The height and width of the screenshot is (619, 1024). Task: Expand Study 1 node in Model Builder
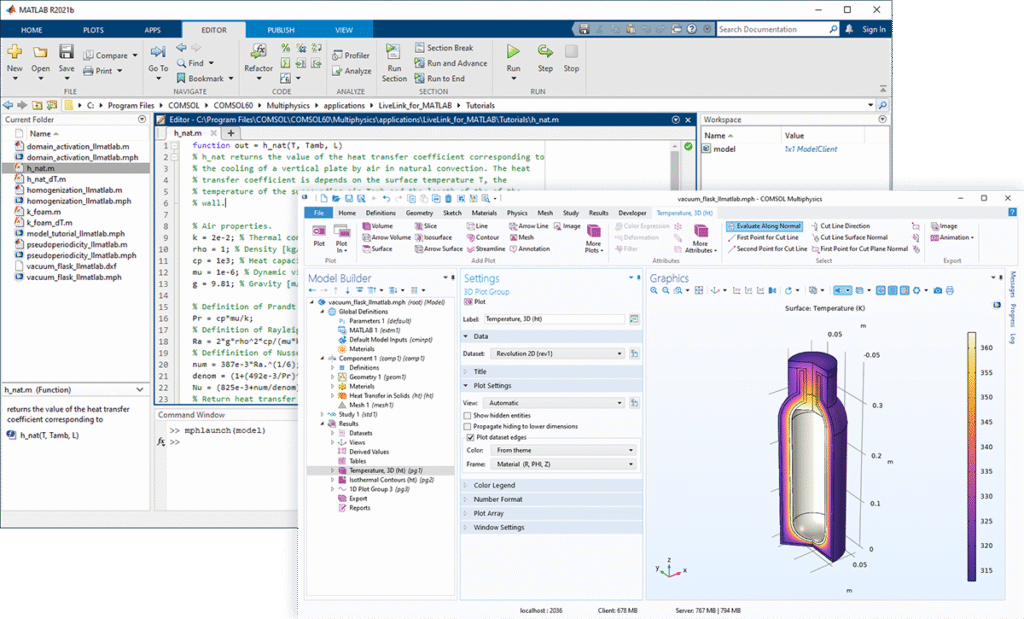tap(323, 414)
